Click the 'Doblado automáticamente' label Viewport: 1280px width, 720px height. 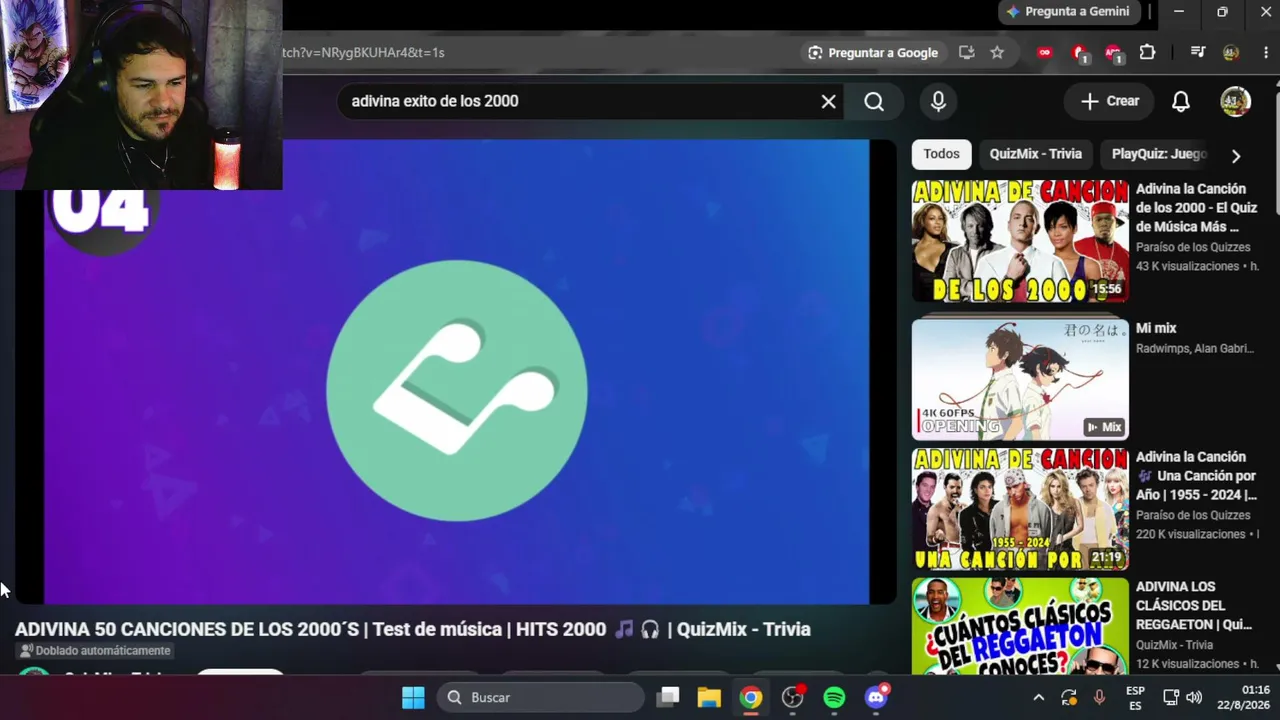[96, 651]
